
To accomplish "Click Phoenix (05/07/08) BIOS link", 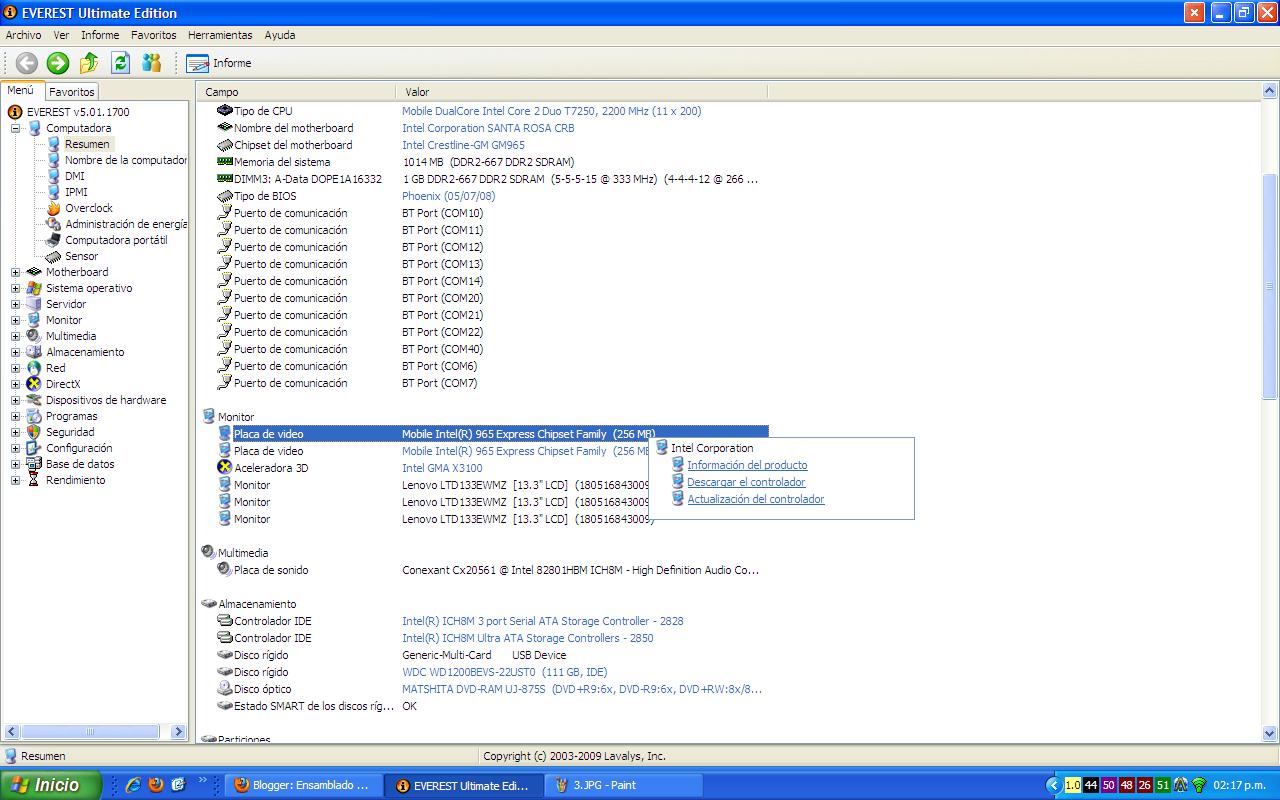I will pyautogui.click(x=448, y=196).
